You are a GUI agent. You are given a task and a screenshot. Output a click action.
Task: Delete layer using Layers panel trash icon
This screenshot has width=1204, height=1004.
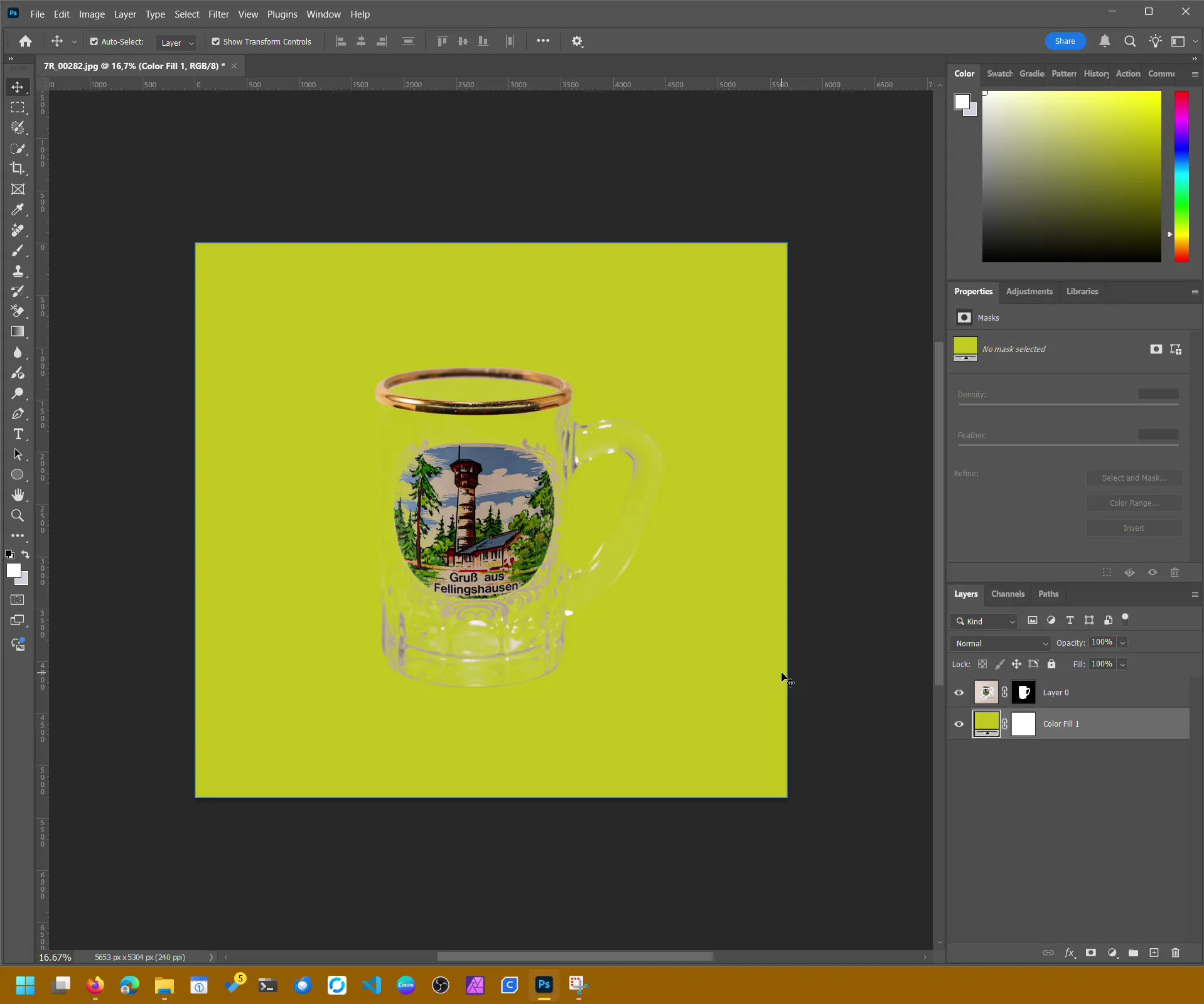(1175, 953)
